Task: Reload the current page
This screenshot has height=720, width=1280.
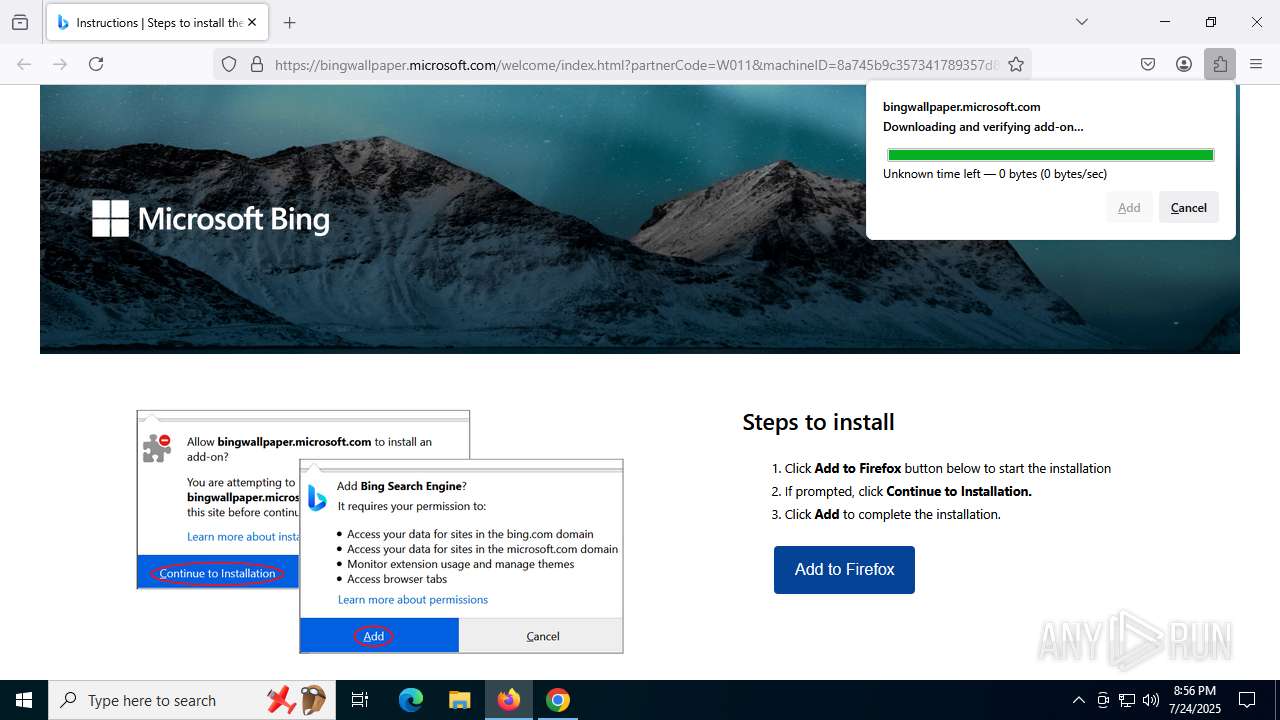Action: (96, 64)
